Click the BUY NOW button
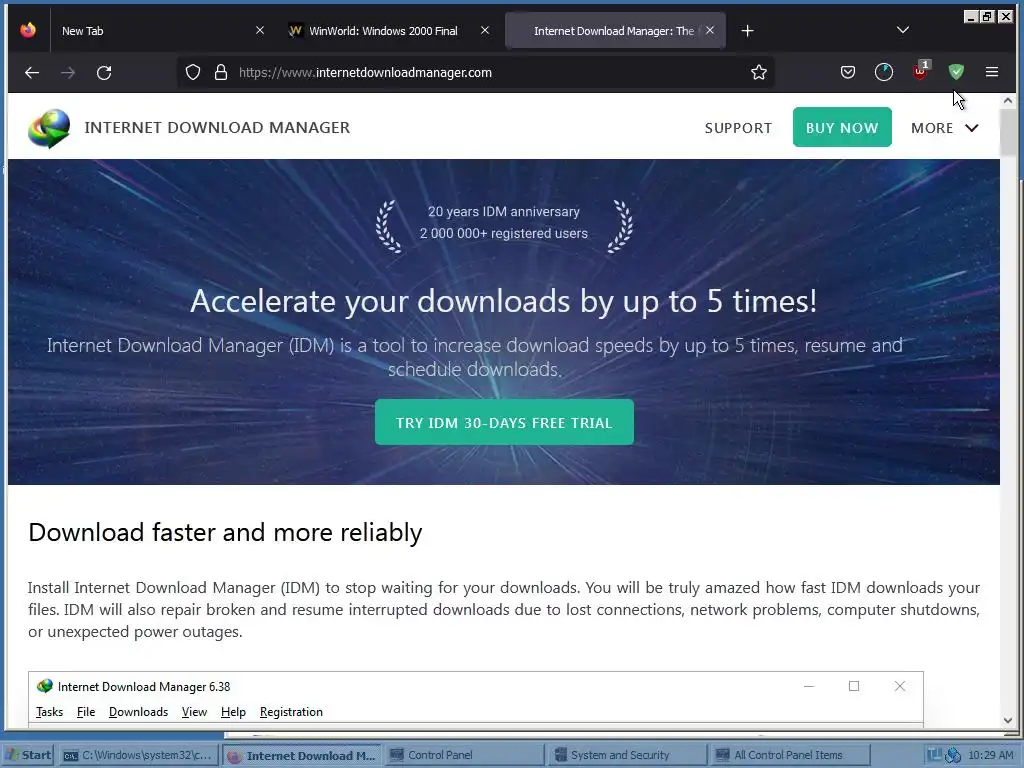The height and width of the screenshot is (768, 1024). (842, 127)
